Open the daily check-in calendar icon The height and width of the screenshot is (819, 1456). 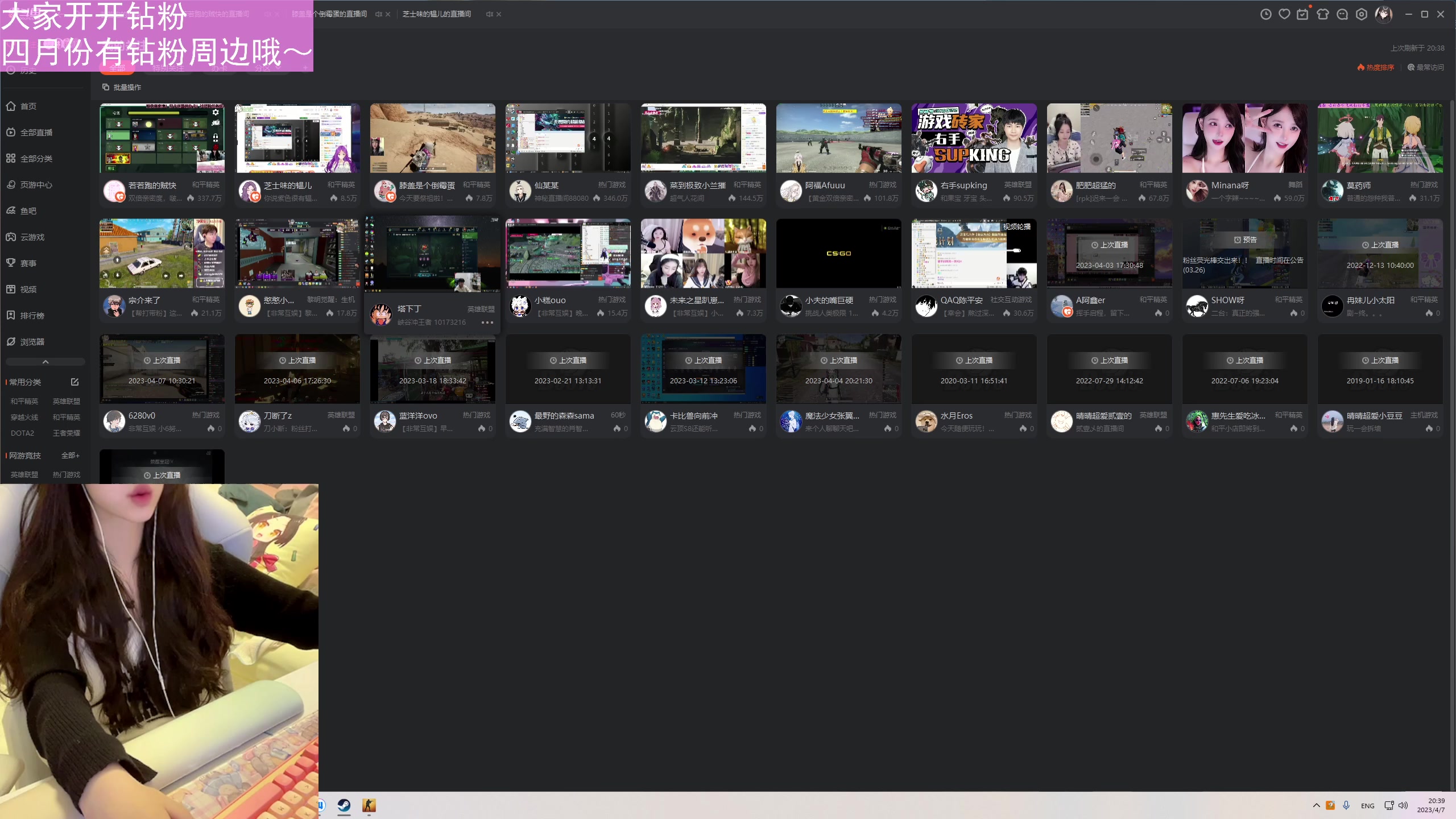[1302, 14]
